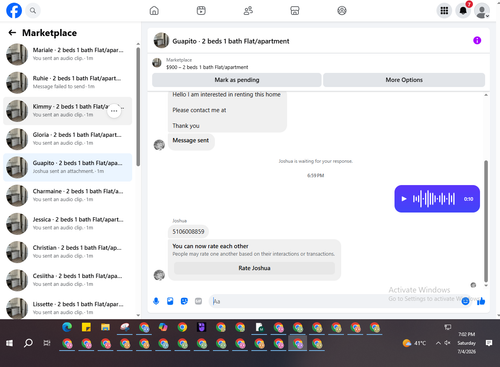Play the sent audio clip
Screen dimensions: 500x367
pos(404,199)
